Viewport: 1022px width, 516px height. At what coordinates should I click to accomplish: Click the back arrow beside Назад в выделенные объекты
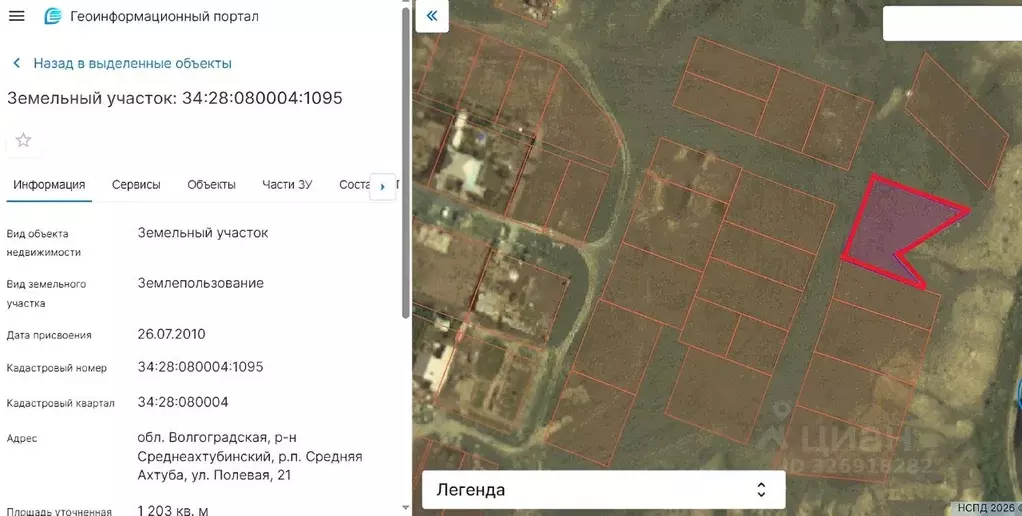pyautogui.click(x=17, y=63)
